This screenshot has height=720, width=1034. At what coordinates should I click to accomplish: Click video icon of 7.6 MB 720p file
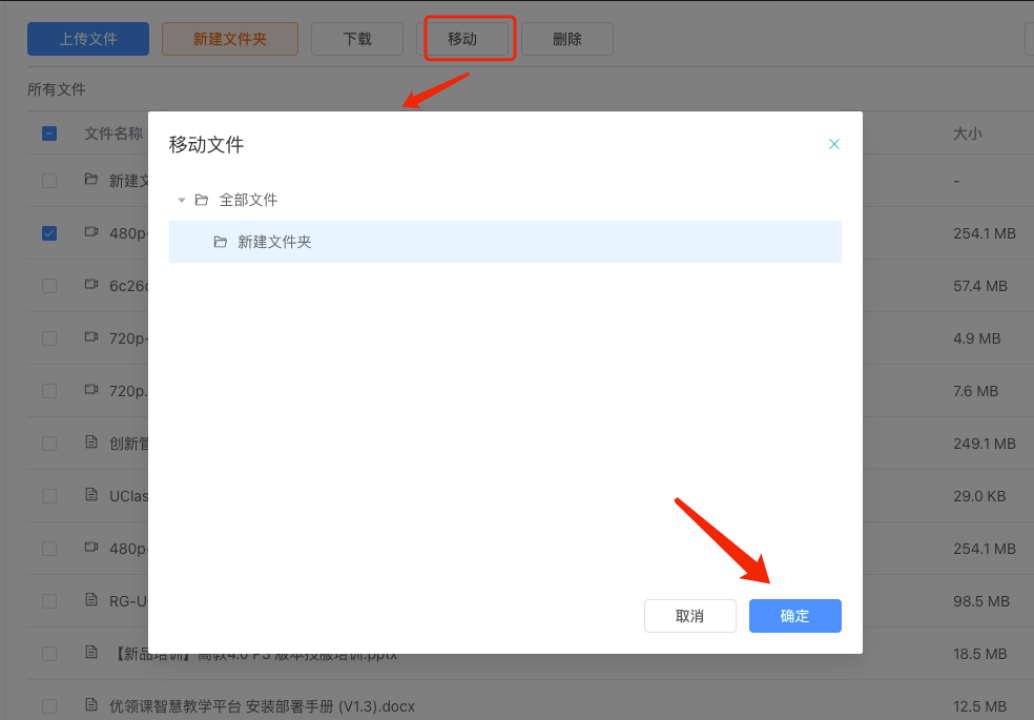[x=92, y=389]
